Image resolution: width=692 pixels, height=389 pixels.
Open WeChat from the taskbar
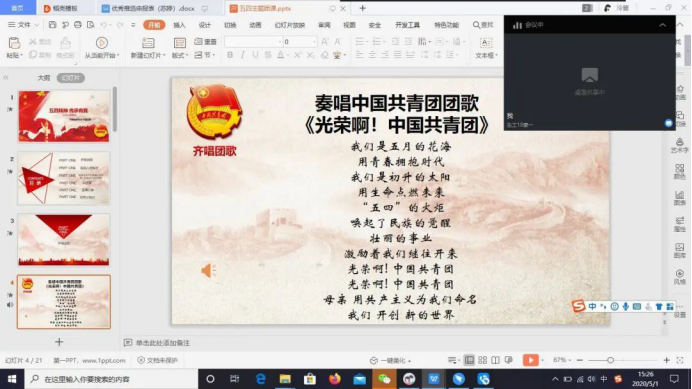pos(384,379)
